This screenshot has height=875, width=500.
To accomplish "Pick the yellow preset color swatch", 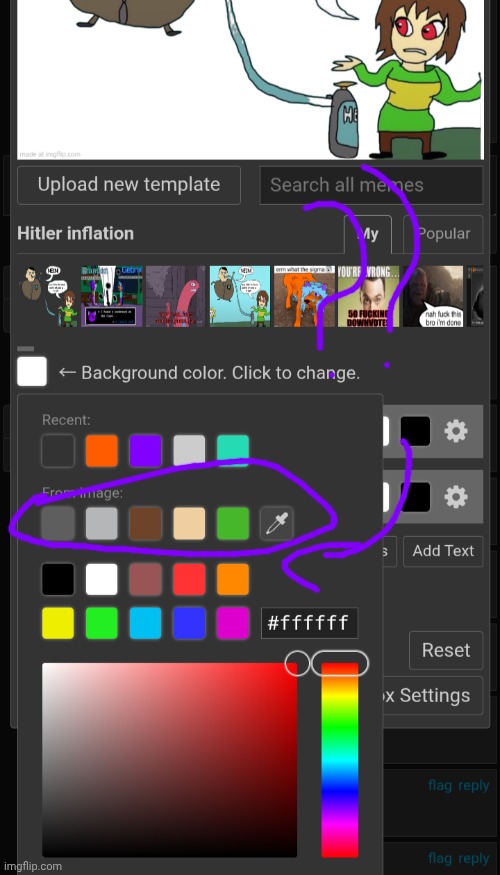I will 58,623.
